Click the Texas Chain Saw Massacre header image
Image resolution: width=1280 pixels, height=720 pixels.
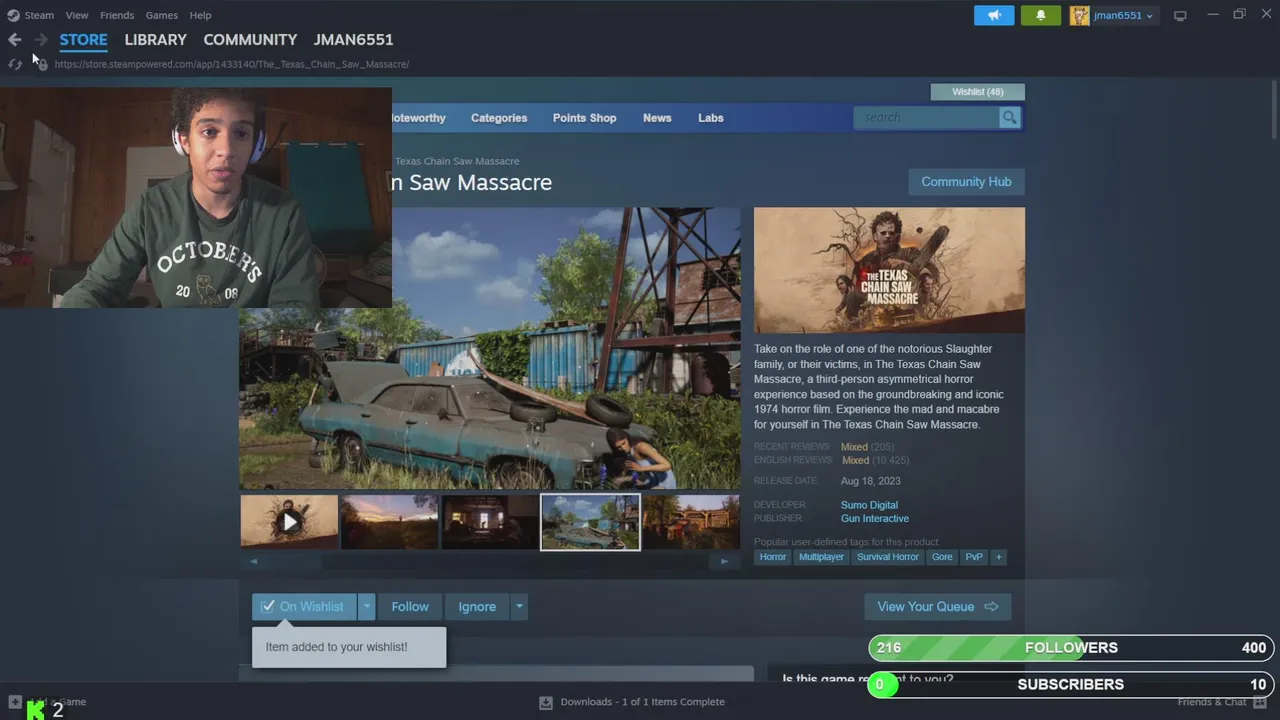point(889,270)
